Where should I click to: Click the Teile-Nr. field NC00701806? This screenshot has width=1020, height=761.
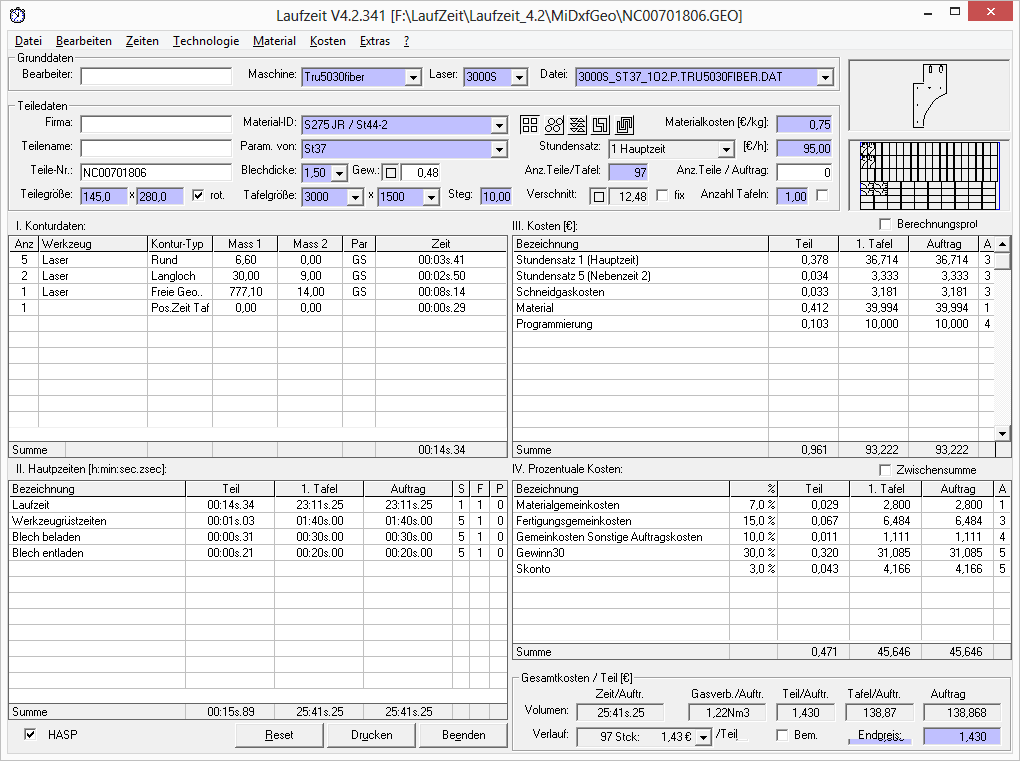coord(156,172)
